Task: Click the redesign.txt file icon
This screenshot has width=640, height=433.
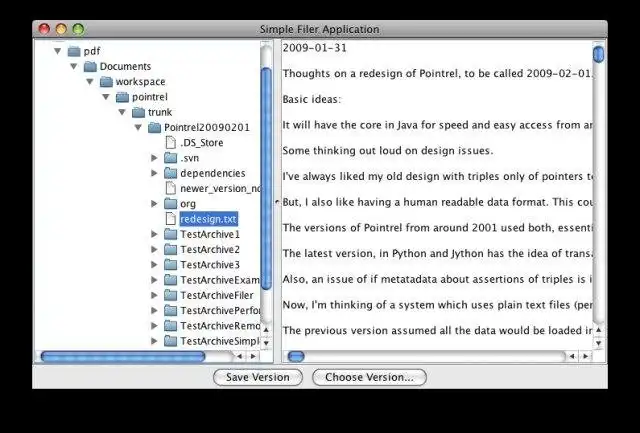Action: (171, 219)
